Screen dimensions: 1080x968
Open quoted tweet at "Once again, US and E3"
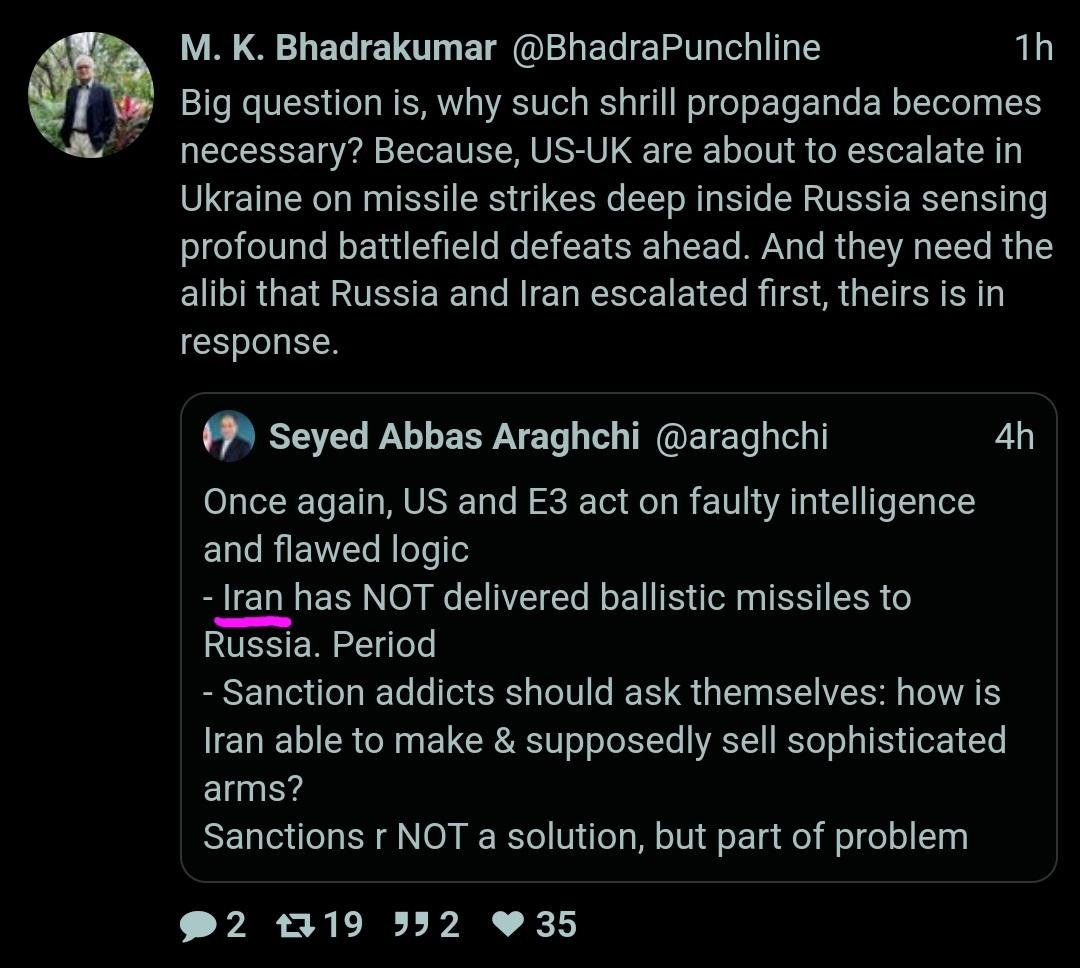pos(589,501)
